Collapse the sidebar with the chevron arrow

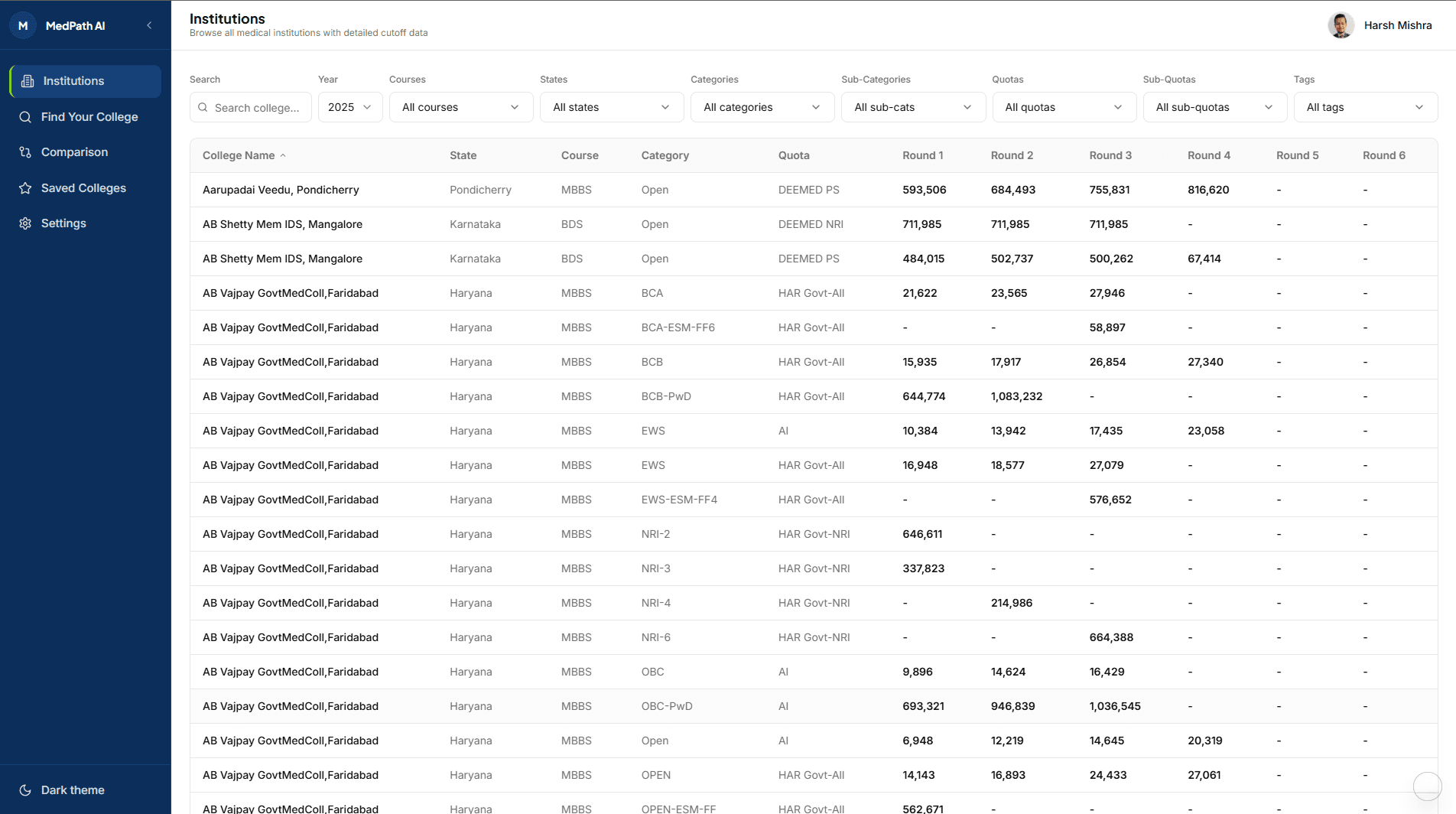(149, 24)
